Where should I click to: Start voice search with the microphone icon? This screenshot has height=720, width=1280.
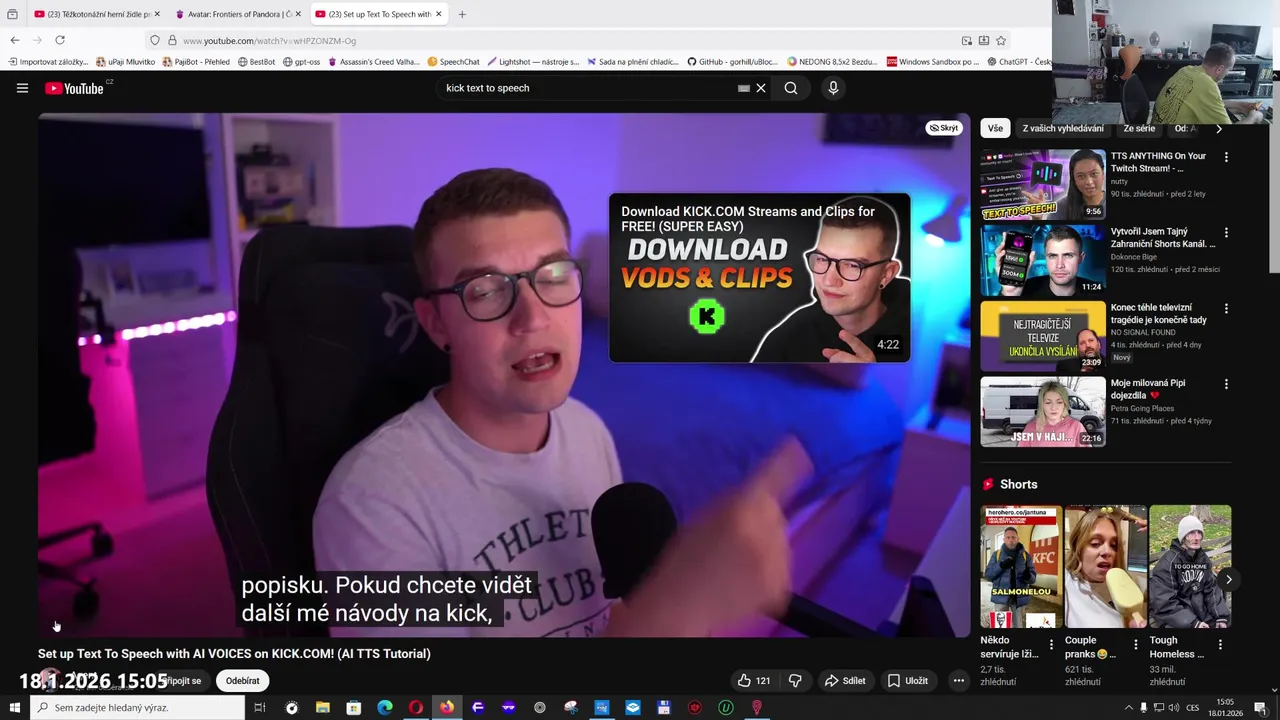click(x=833, y=88)
